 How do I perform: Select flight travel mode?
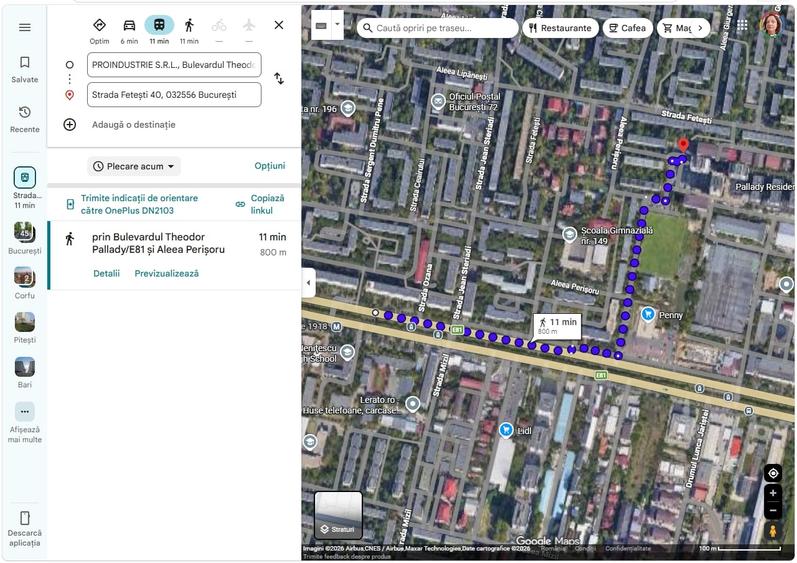click(x=249, y=30)
